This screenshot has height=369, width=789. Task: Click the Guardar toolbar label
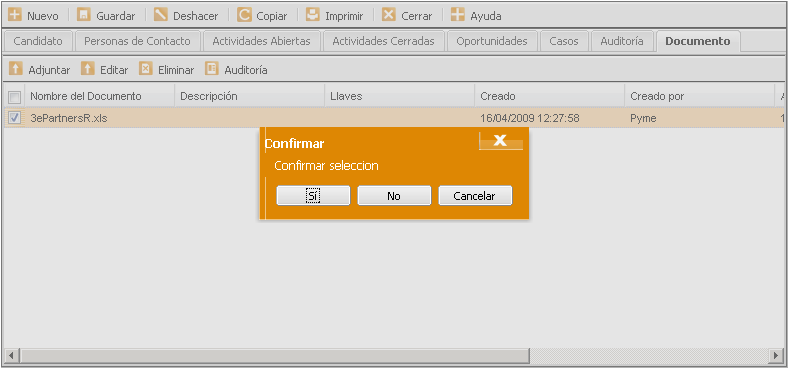tap(116, 16)
